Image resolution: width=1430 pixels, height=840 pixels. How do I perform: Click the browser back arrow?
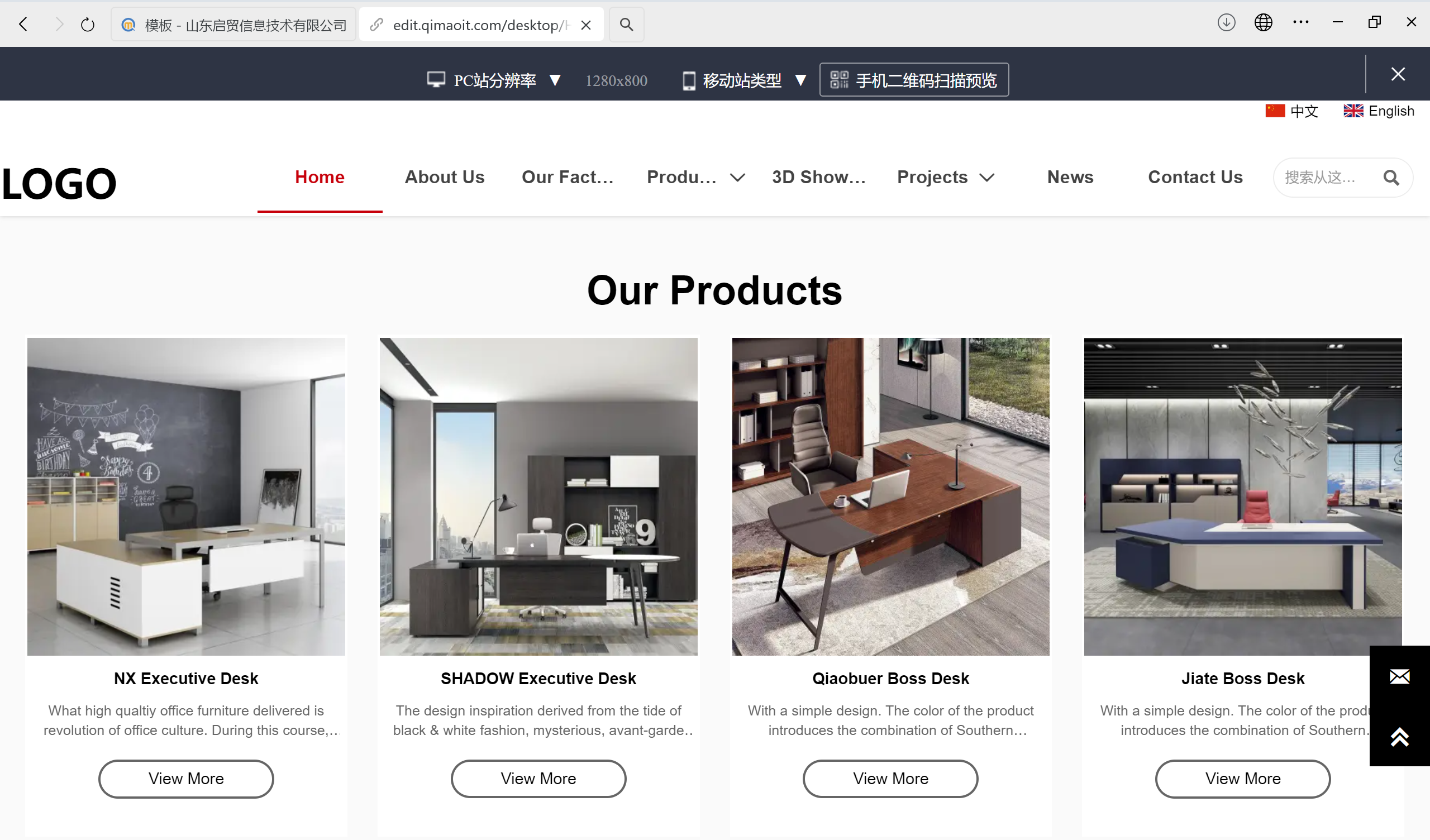(23, 25)
